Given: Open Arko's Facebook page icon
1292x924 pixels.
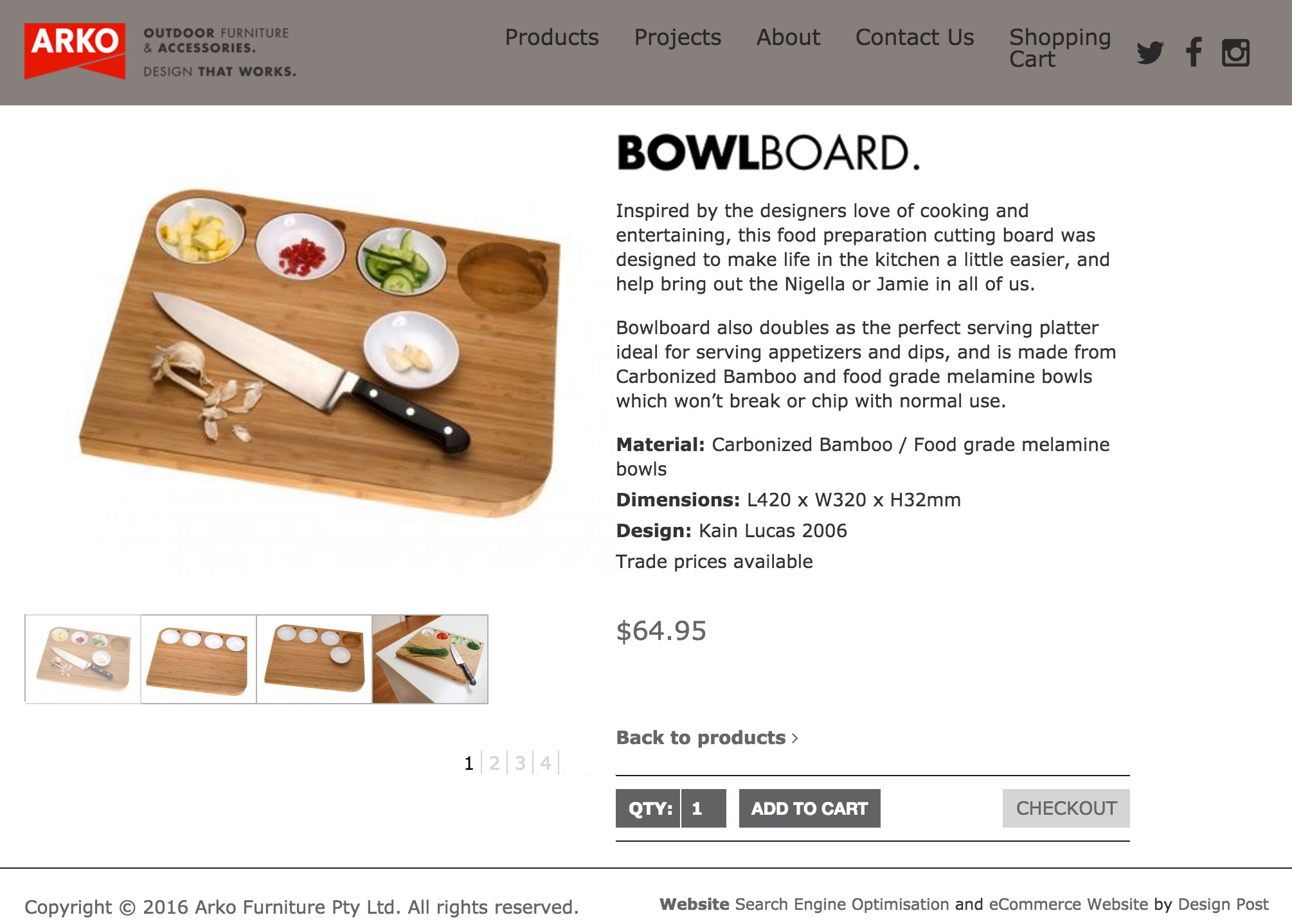Looking at the screenshot, I should tap(1194, 52).
